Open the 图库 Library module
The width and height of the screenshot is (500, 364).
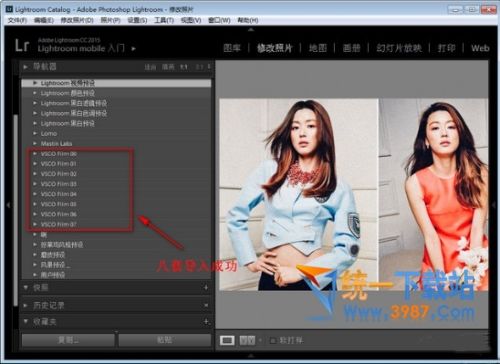click(232, 48)
